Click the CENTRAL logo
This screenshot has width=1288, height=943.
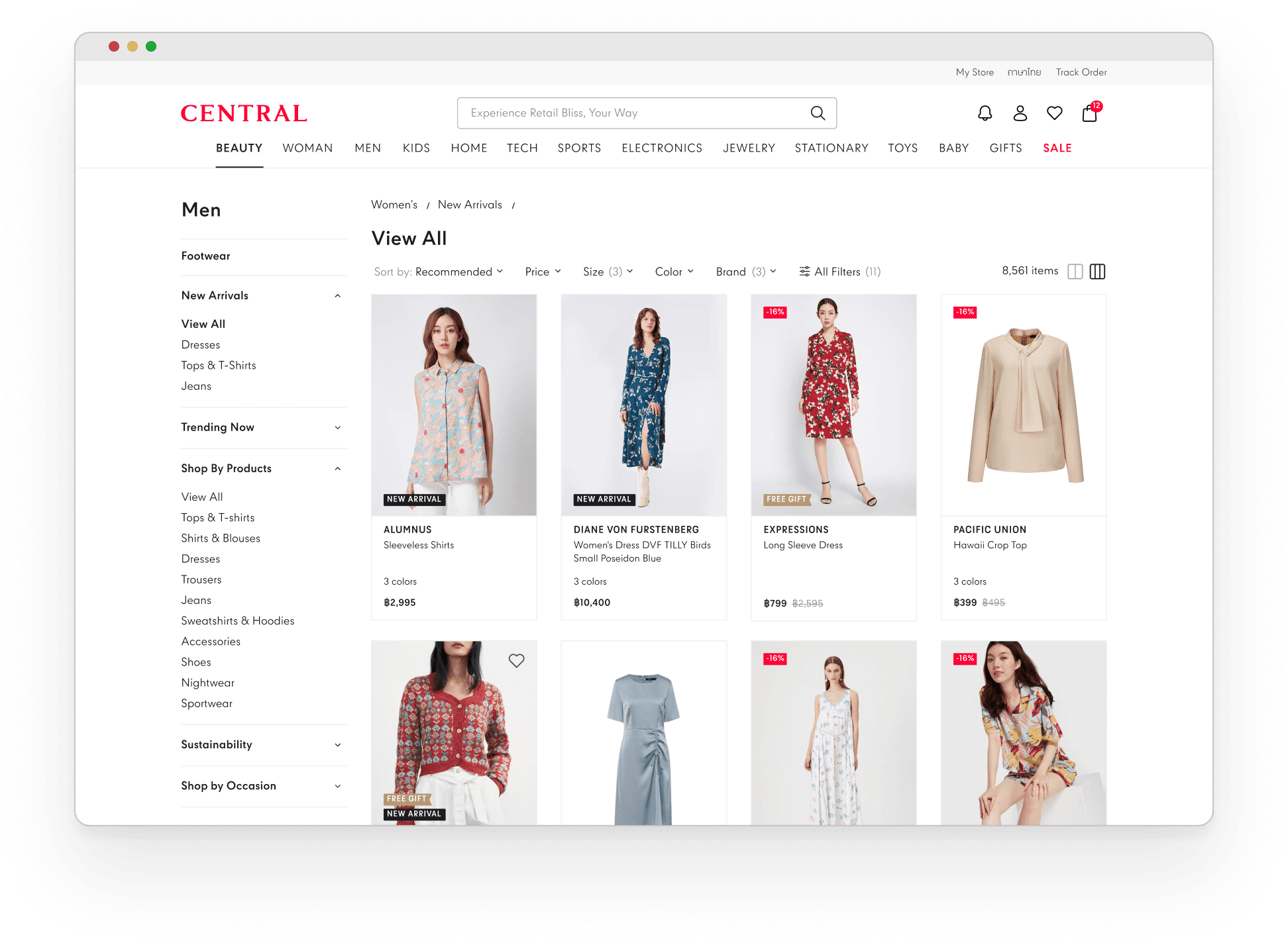[244, 113]
